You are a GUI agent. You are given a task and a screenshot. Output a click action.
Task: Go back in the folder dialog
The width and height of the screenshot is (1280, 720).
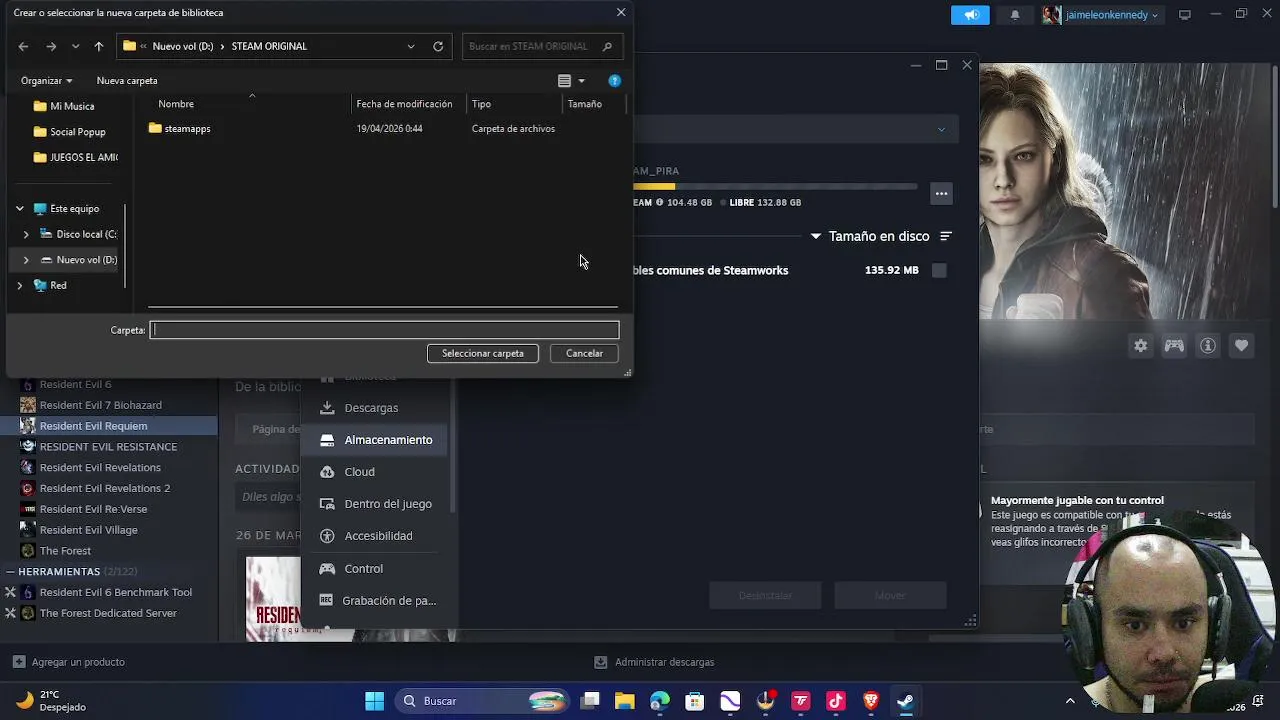[x=23, y=46]
